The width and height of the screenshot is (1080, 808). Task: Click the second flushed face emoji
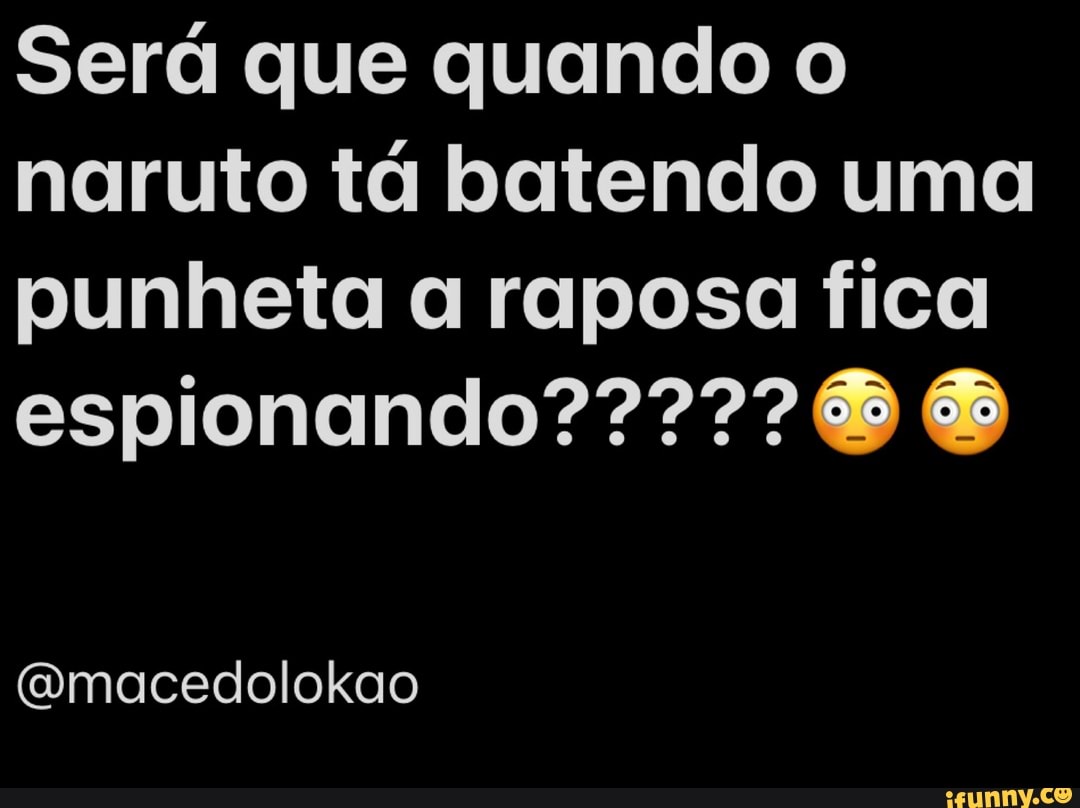pos(965,411)
